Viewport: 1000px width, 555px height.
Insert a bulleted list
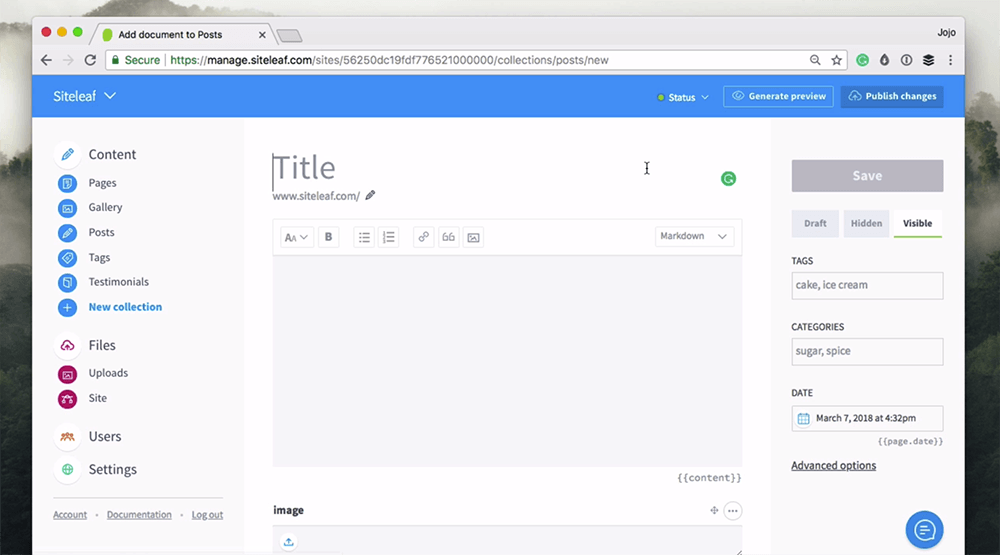pyautogui.click(x=364, y=237)
